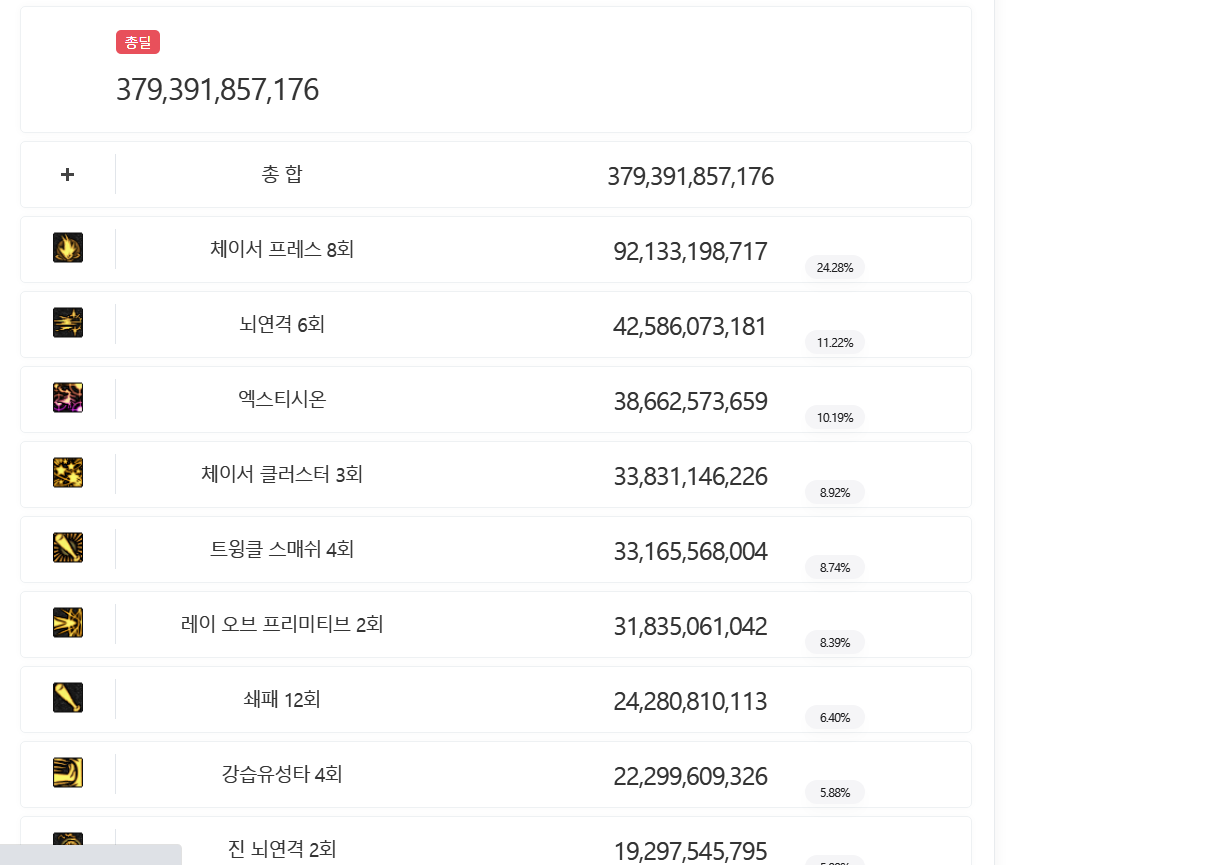The image size is (1227, 865).
Task: Click the 레이 오브 프리미티브 skill icon
Action: click(x=68, y=623)
